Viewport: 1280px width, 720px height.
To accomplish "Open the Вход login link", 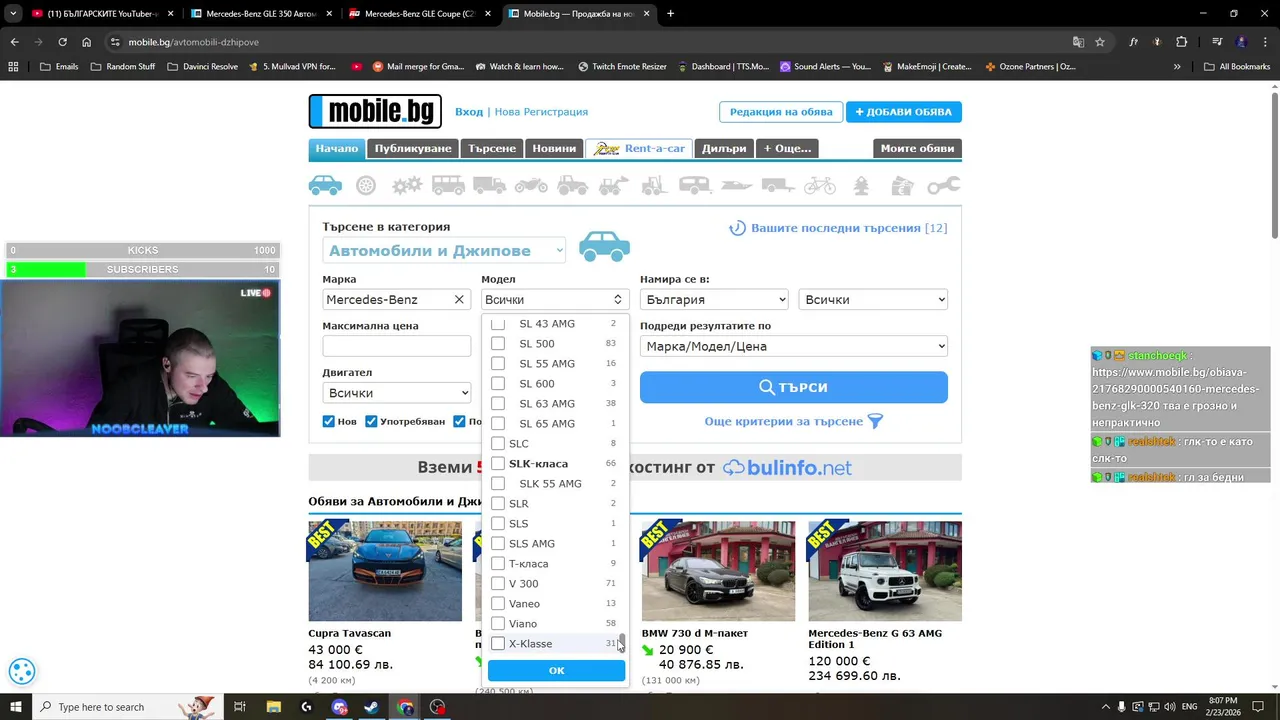I will pyautogui.click(x=469, y=112).
